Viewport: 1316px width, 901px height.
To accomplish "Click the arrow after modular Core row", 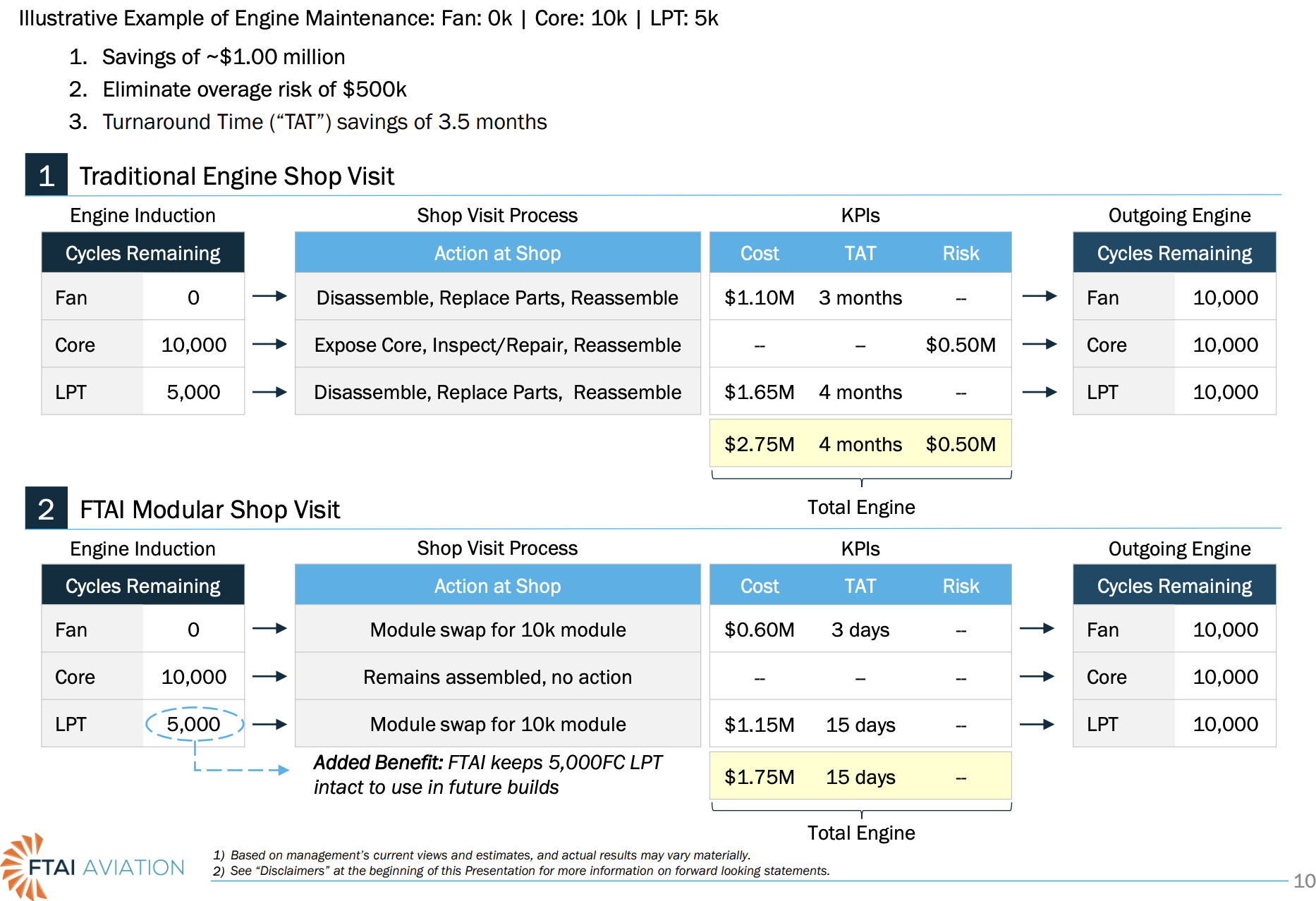I will pos(269,676).
